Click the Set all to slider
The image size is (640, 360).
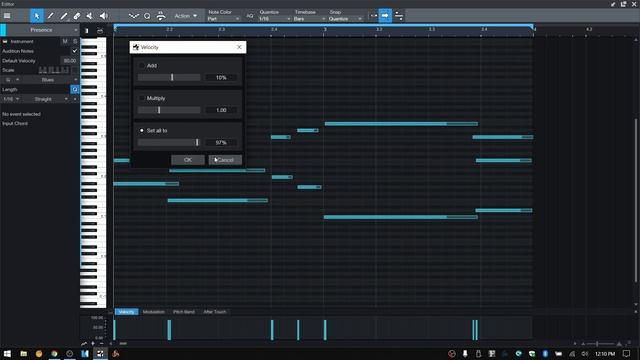click(x=169, y=142)
